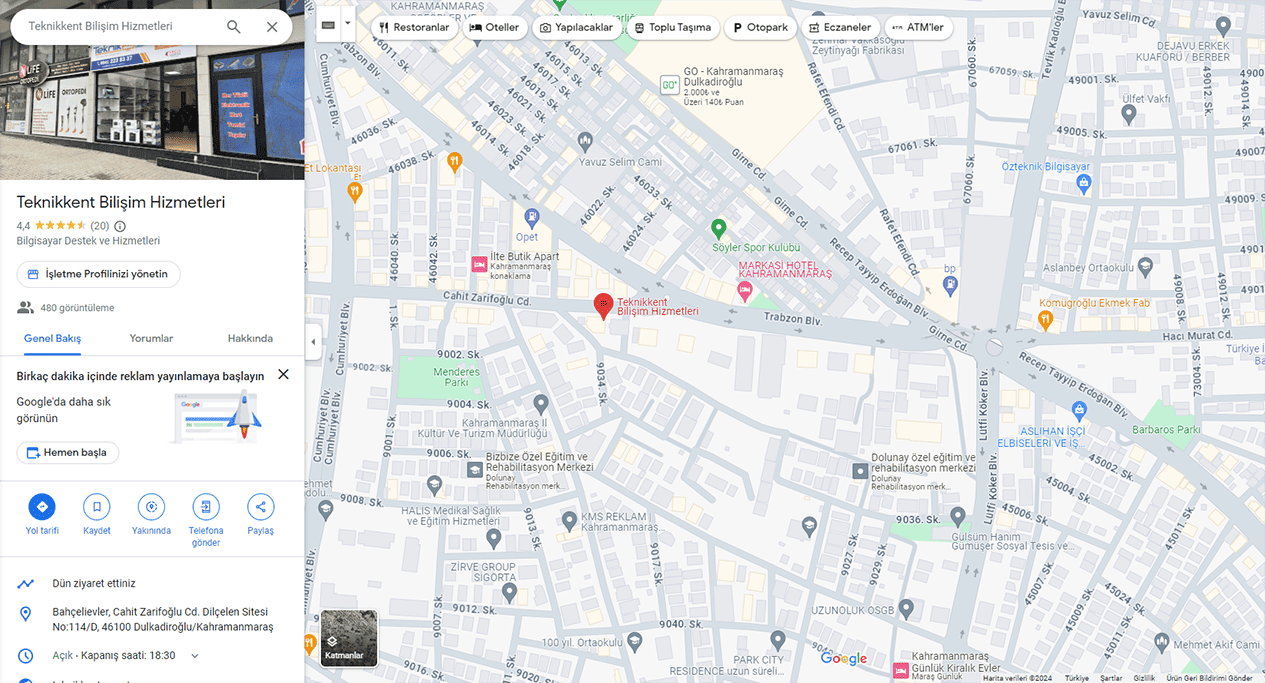
Task: Click the Telefona gönder icon
Action: pyautogui.click(x=205, y=507)
